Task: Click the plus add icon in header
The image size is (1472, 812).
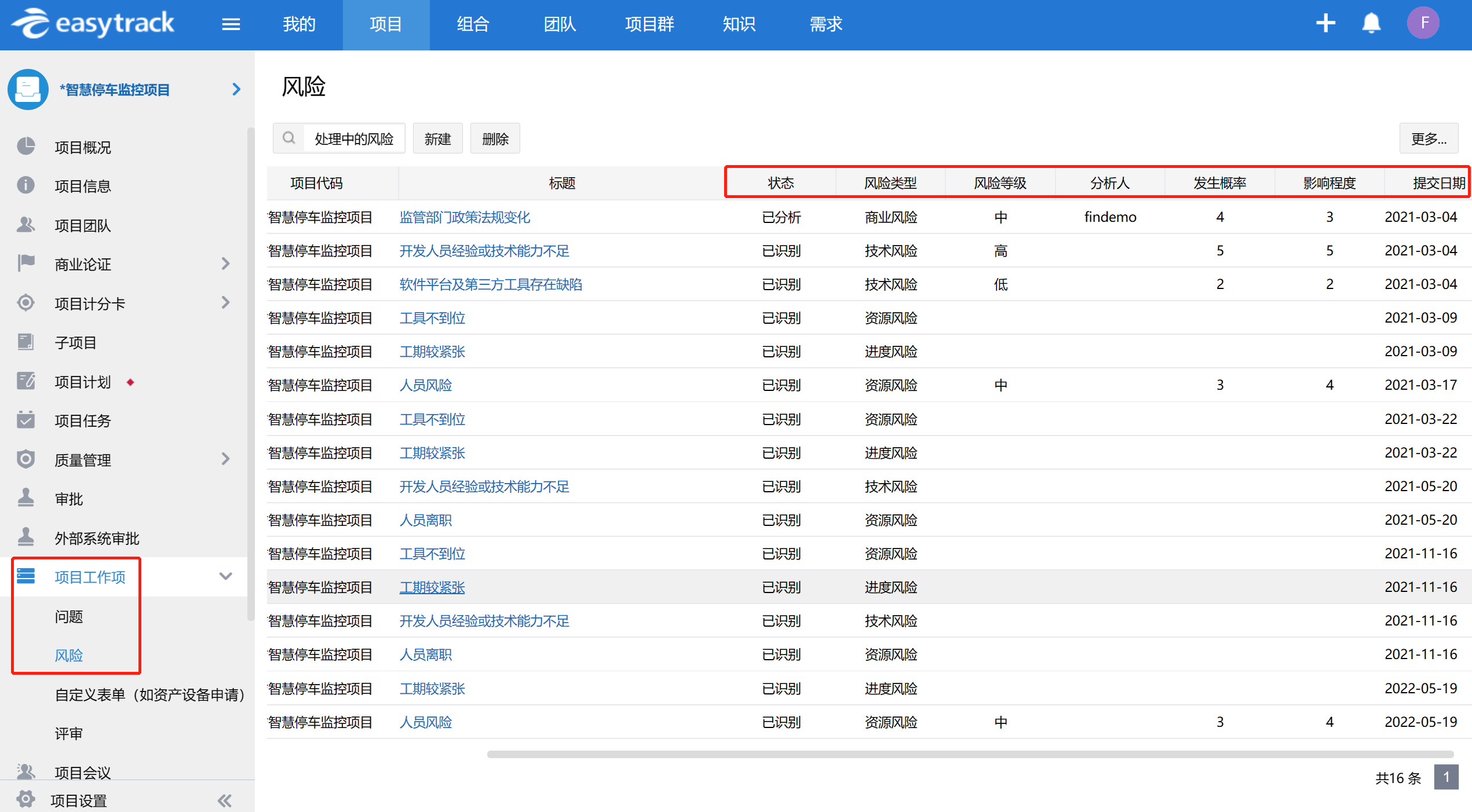Action: point(1325,23)
